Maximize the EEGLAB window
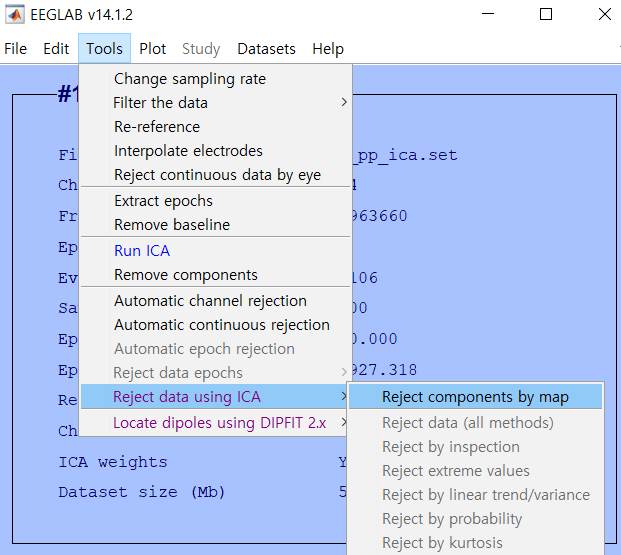 pos(546,14)
